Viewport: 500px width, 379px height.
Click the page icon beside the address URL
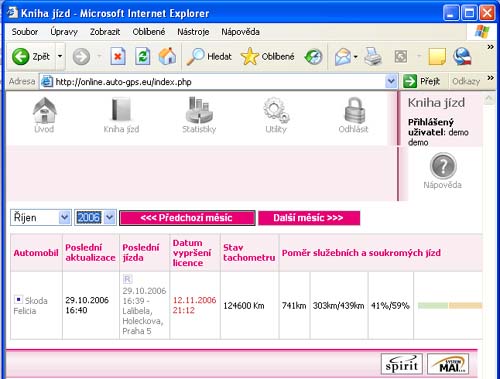click(47, 82)
